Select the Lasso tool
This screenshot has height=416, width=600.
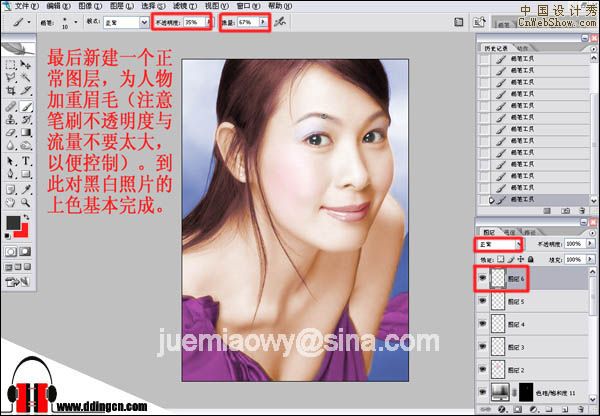pyautogui.click(x=11, y=78)
